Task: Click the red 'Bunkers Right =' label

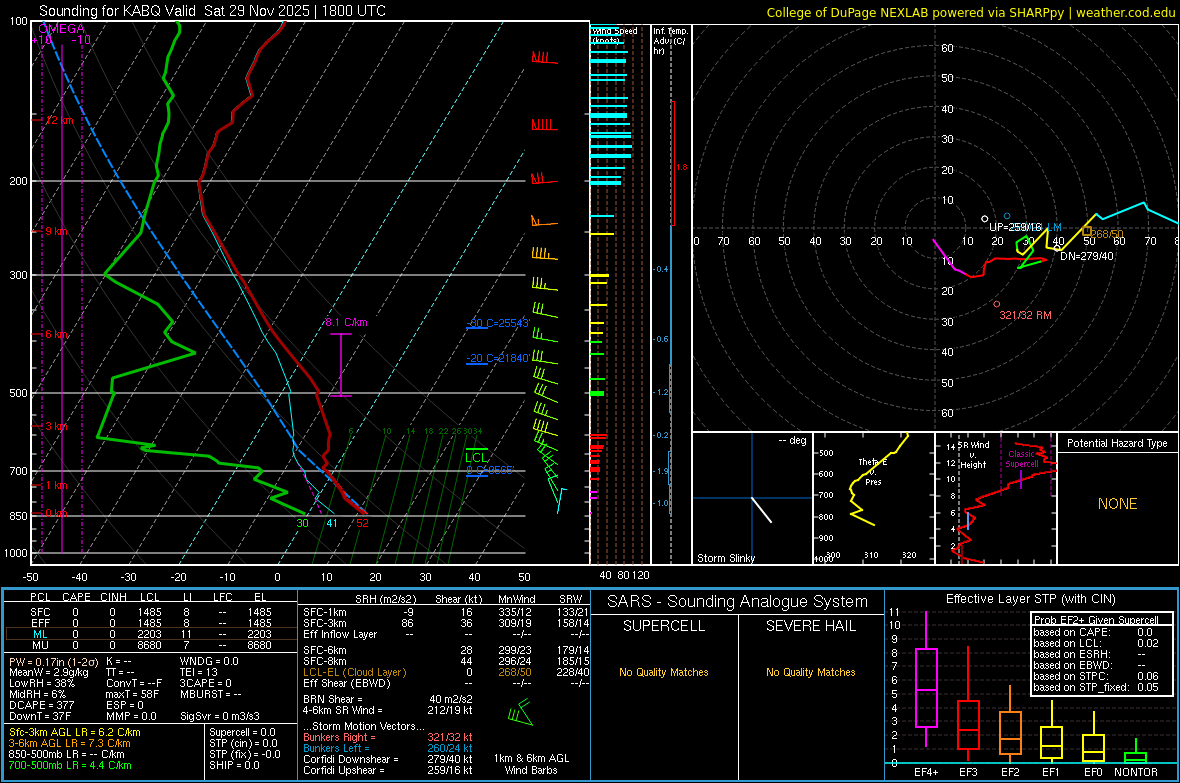Action: (x=339, y=737)
